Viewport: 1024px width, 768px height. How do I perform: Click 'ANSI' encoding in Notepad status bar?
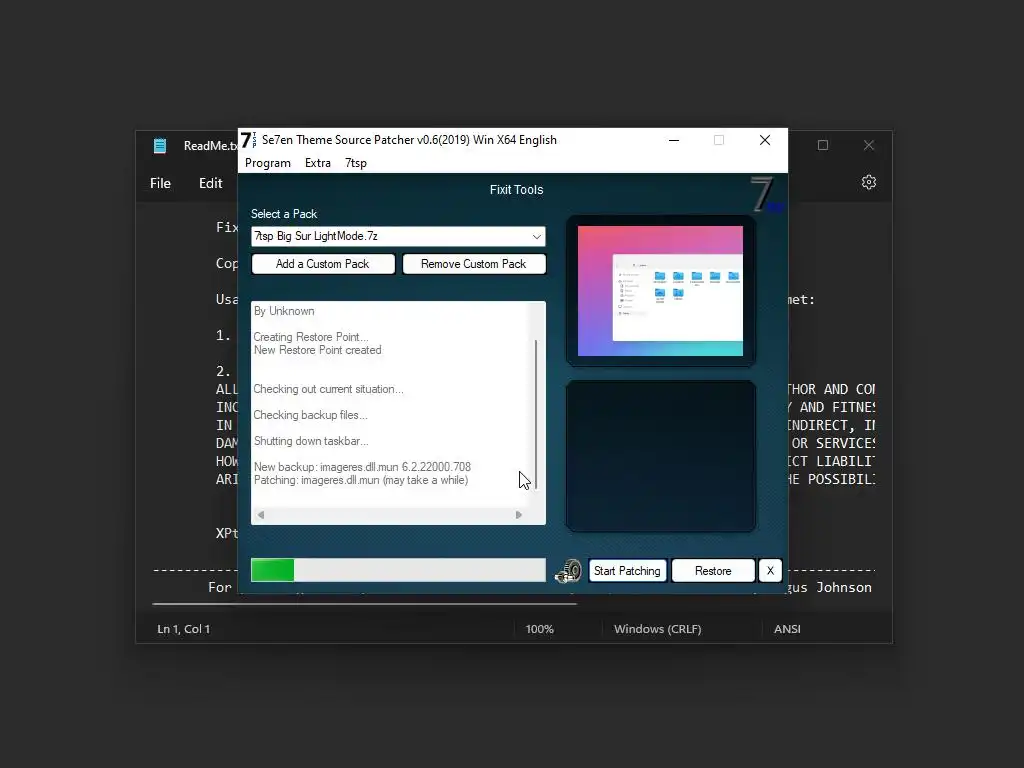pos(787,629)
